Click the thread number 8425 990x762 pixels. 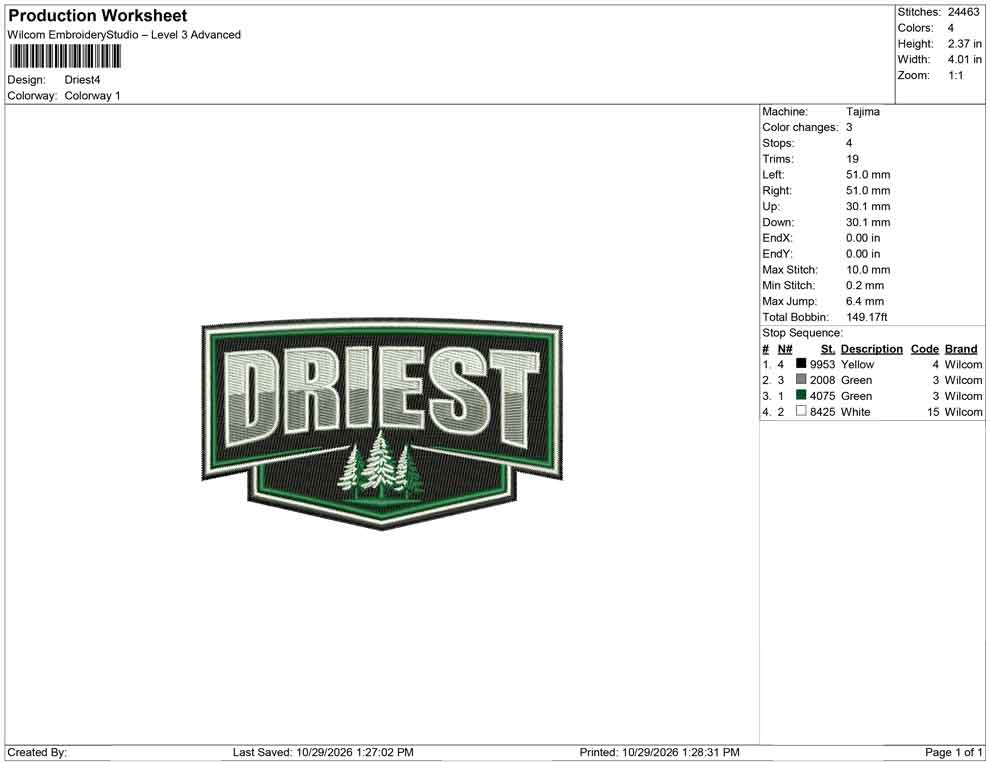(822, 412)
